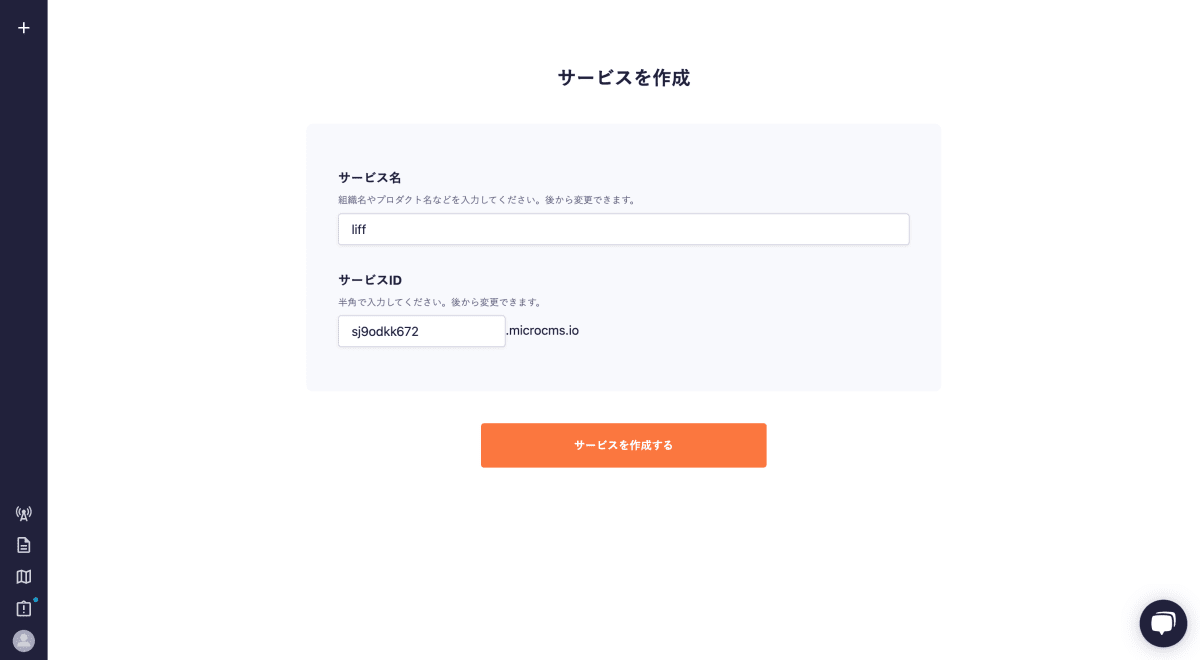Click the plus icon to add a new service
Viewport: 1200px width, 660px height.
(x=24, y=27)
